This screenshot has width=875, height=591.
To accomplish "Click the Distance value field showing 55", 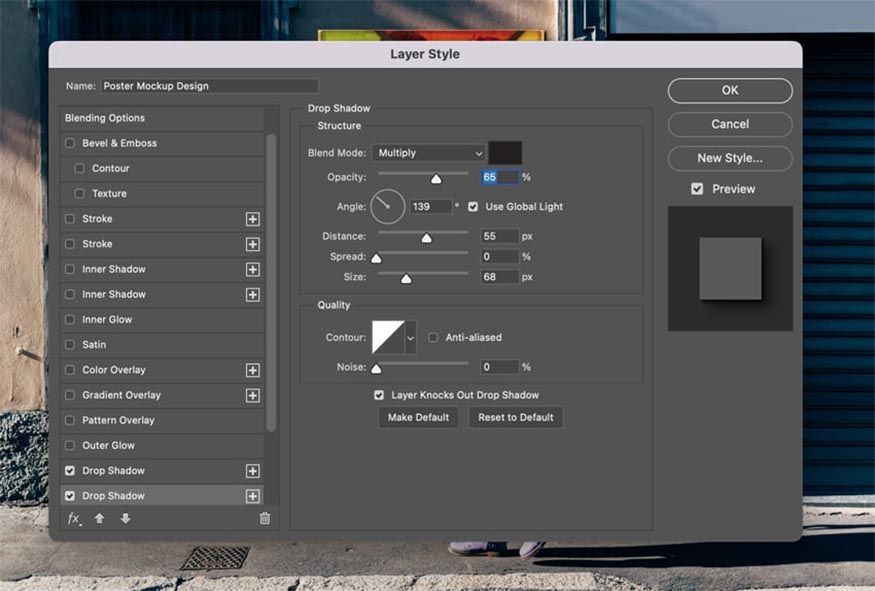I will point(500,237).
